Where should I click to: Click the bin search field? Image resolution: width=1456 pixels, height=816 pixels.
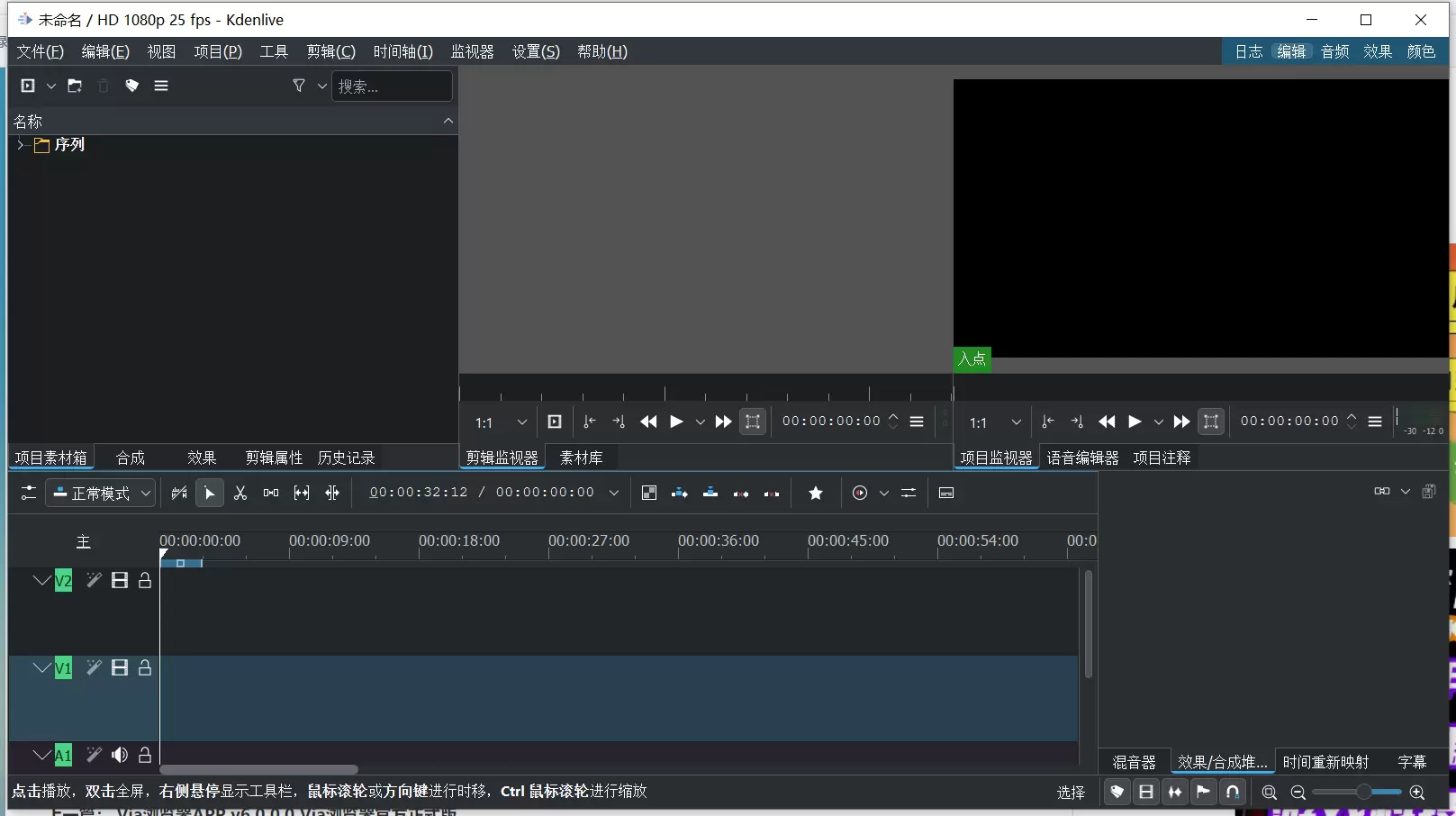coord(392,86)
